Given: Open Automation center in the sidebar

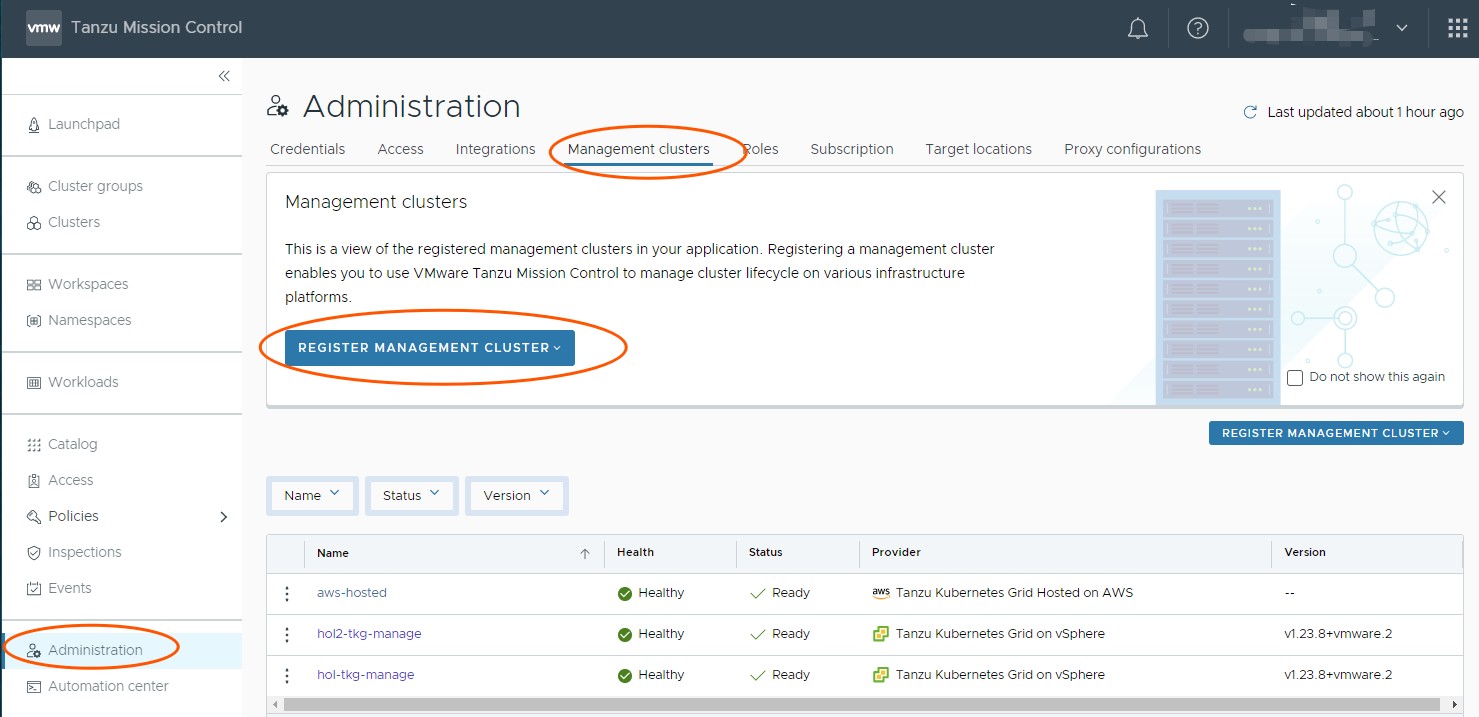Looking at the screenshot, I should 108,686.
